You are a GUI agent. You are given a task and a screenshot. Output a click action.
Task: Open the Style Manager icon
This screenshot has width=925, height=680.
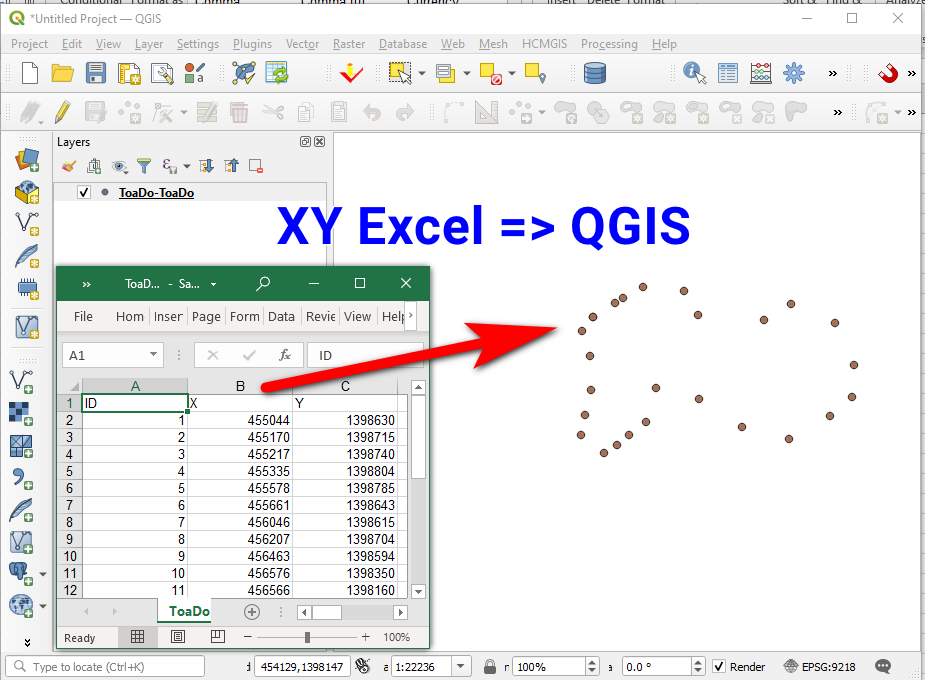click(194, 73)
